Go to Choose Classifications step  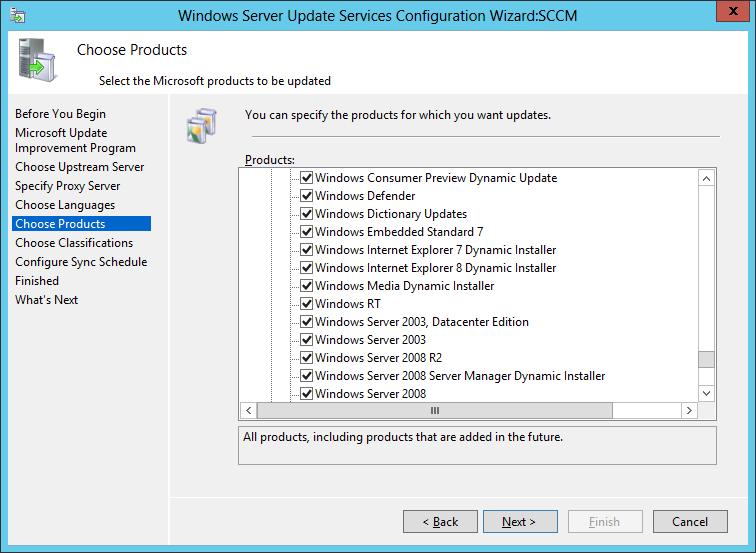[74, 243]
